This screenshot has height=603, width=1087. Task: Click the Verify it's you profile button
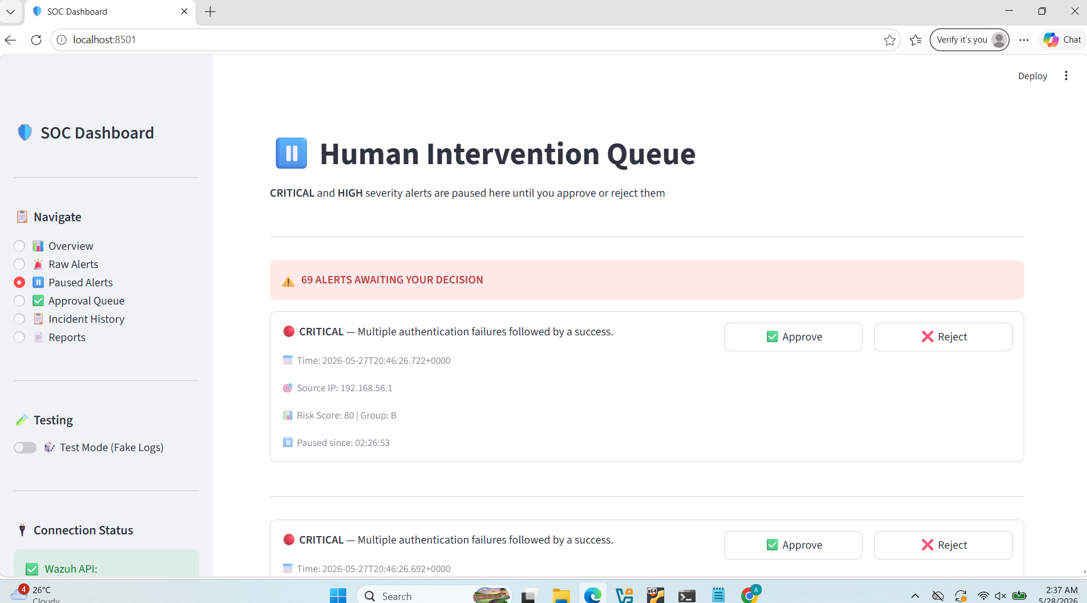[969, 40]
